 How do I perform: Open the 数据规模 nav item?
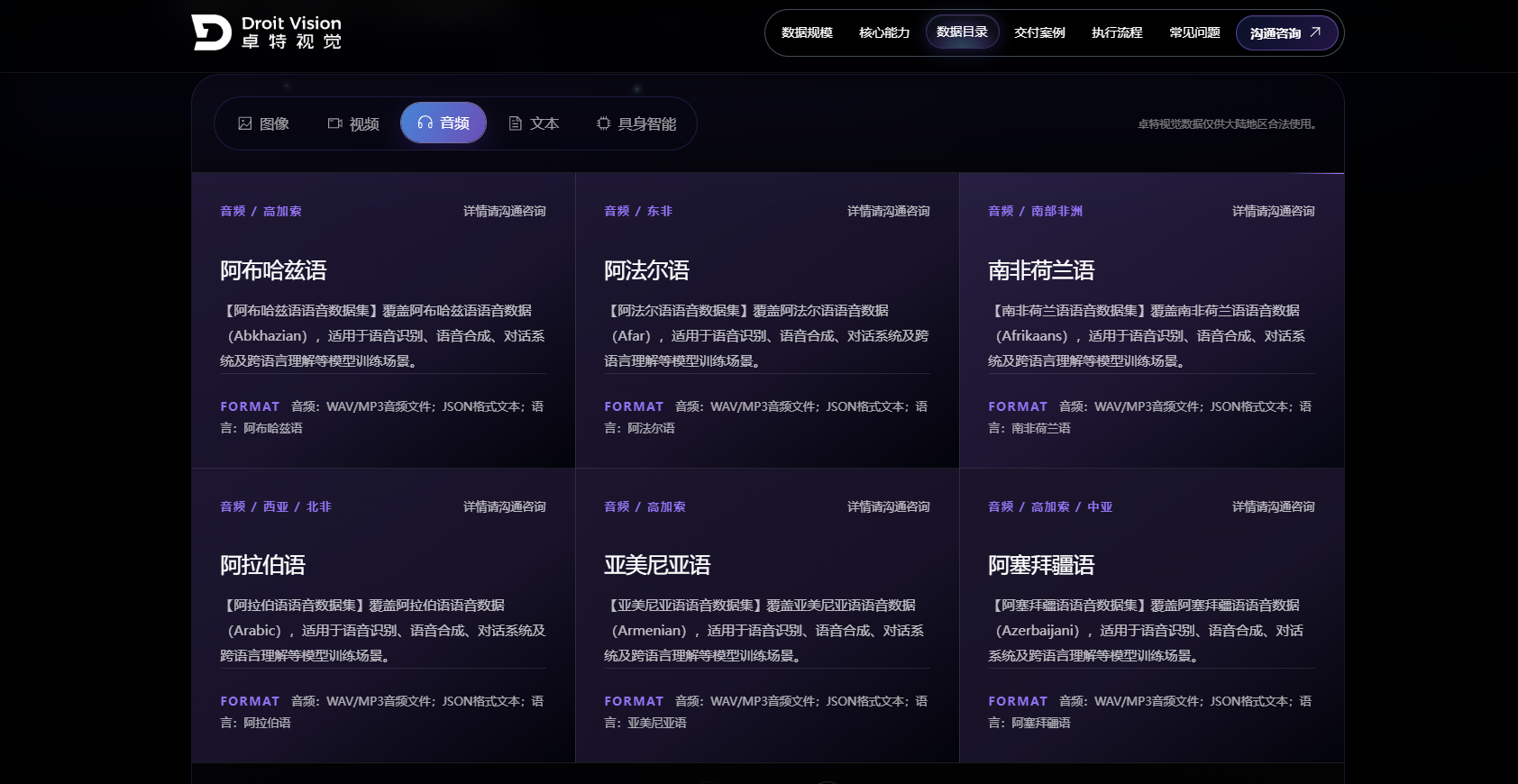807,32
